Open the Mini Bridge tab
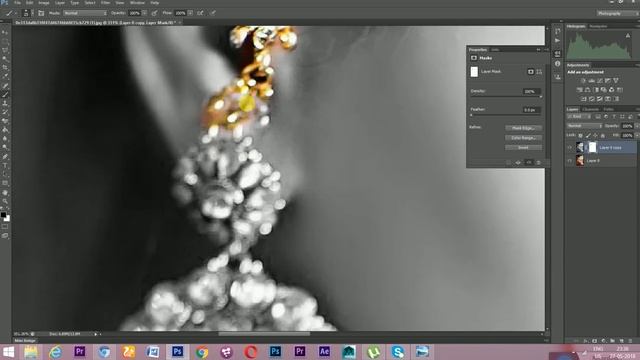 [x=25, y=340]
